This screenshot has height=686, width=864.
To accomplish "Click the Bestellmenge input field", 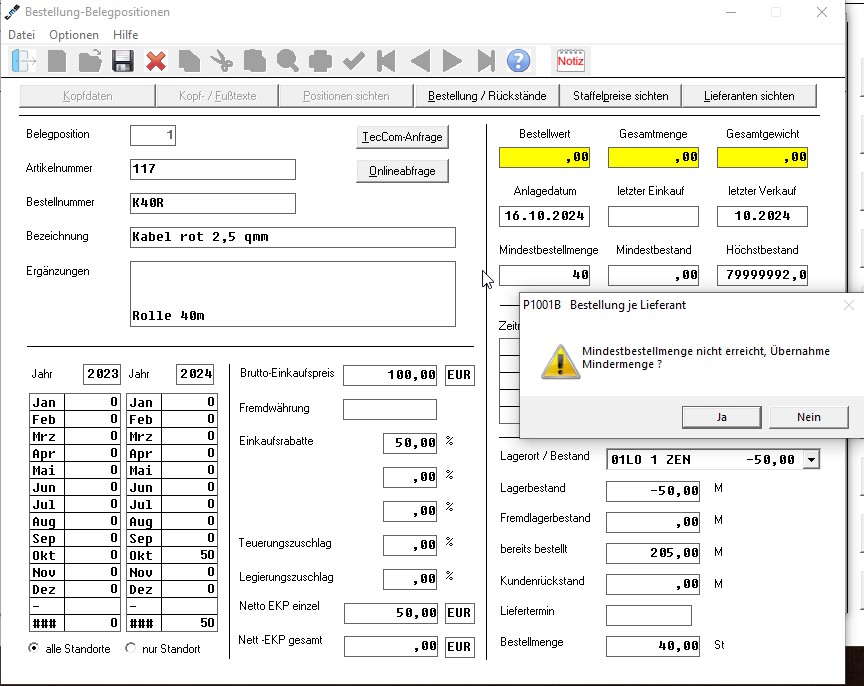I will click(x=653, y=646).
